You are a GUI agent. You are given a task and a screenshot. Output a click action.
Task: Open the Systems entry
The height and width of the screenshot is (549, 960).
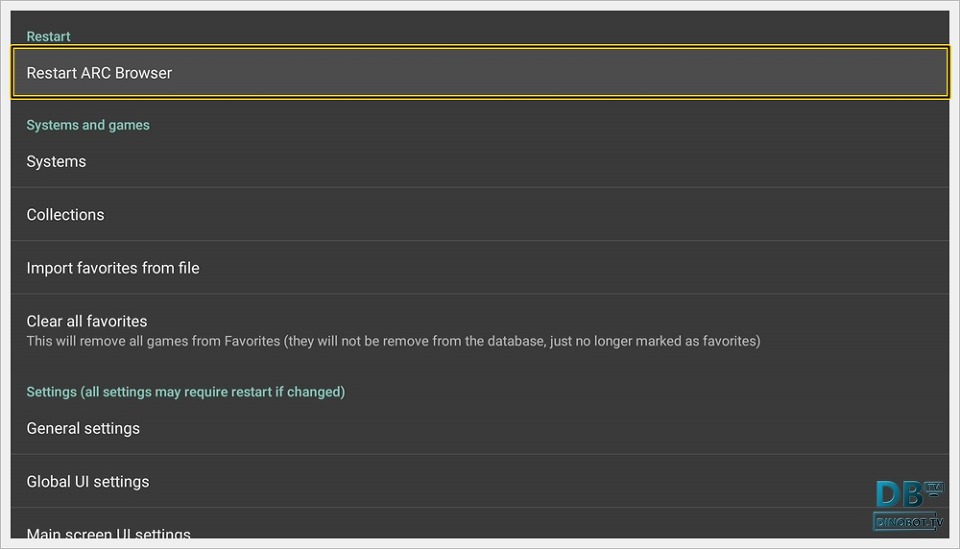point(480,162)
